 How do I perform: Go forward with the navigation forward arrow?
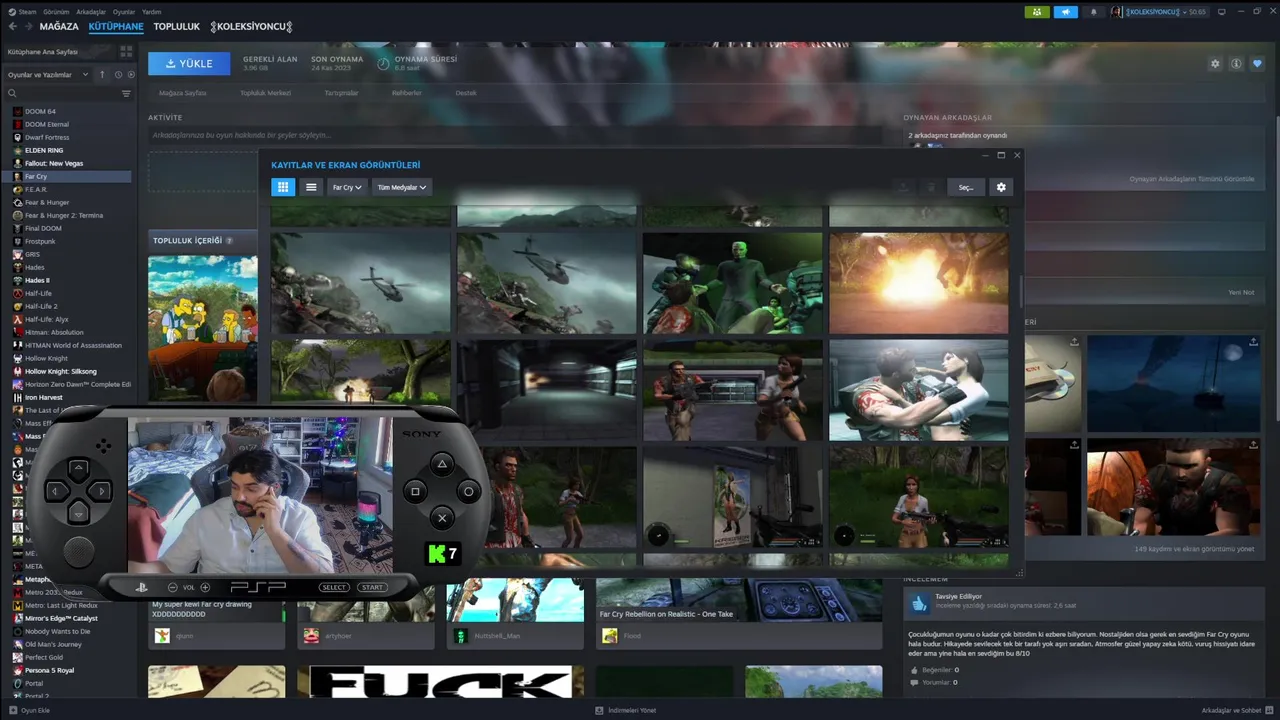point(28,27)
